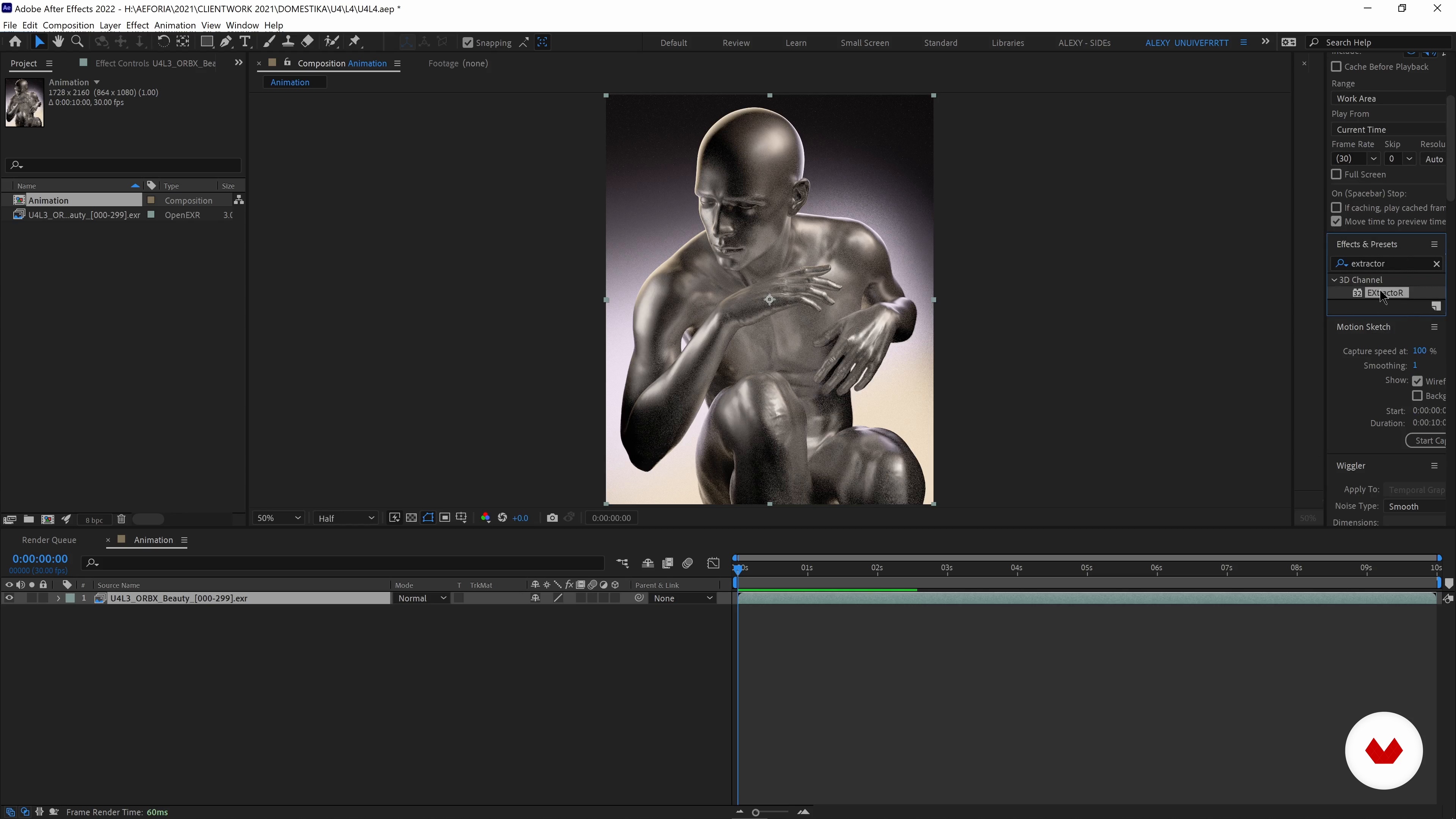
Task: Open the Half resolution dropdown
Action: pos(345,518)
